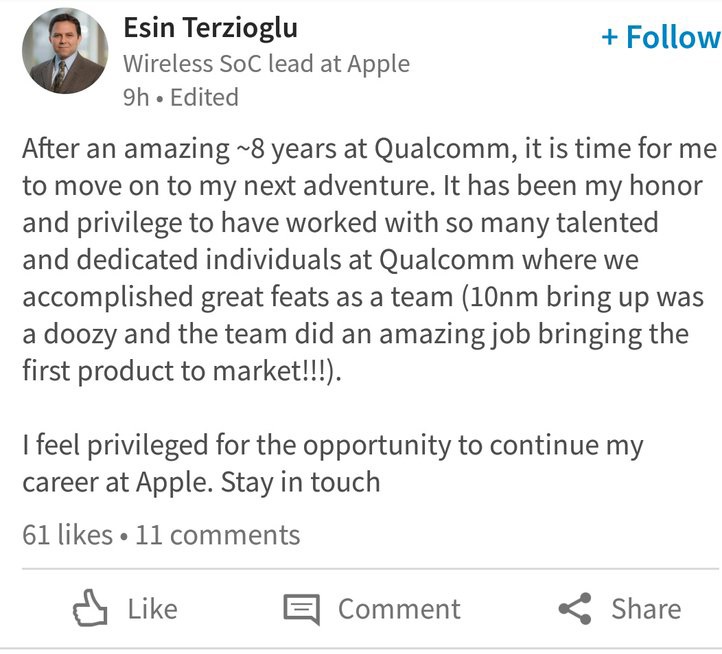Click the Like text label
The image size is (722, 654).
(152, 609)
